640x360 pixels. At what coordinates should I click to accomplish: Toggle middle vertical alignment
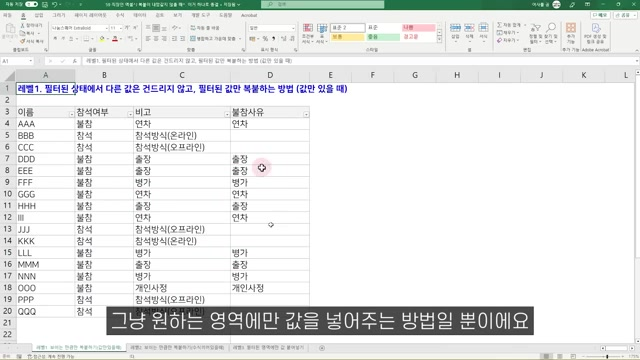pyautogui.click(x=156, y=28)
